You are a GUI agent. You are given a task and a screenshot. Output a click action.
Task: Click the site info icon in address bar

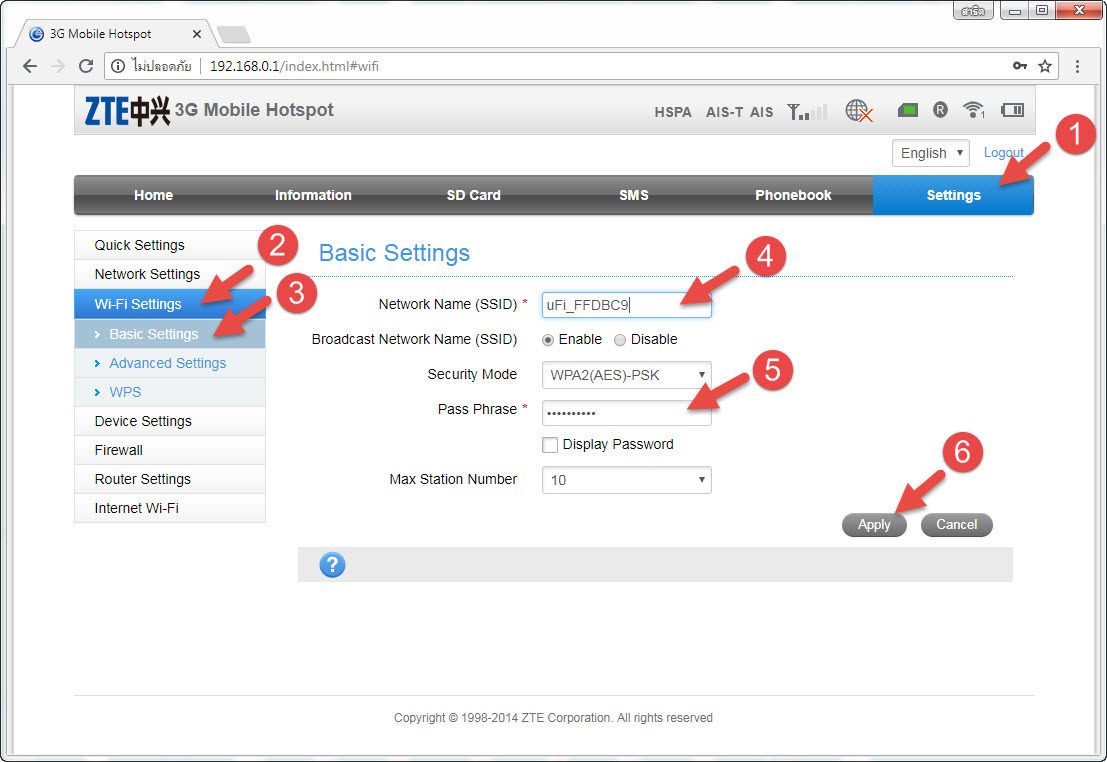(118, 66)
